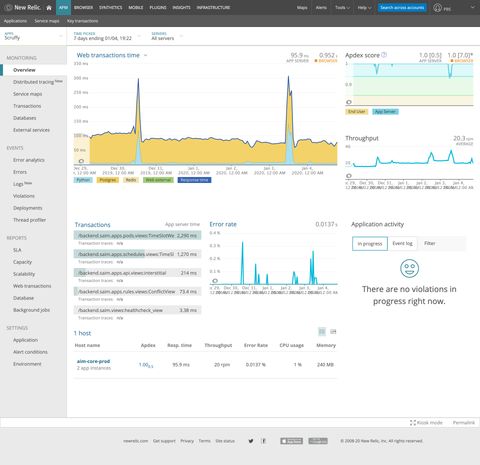Click the App Store badge in footer
Viewport: 480px width, 465px height.
pos(291,441)
